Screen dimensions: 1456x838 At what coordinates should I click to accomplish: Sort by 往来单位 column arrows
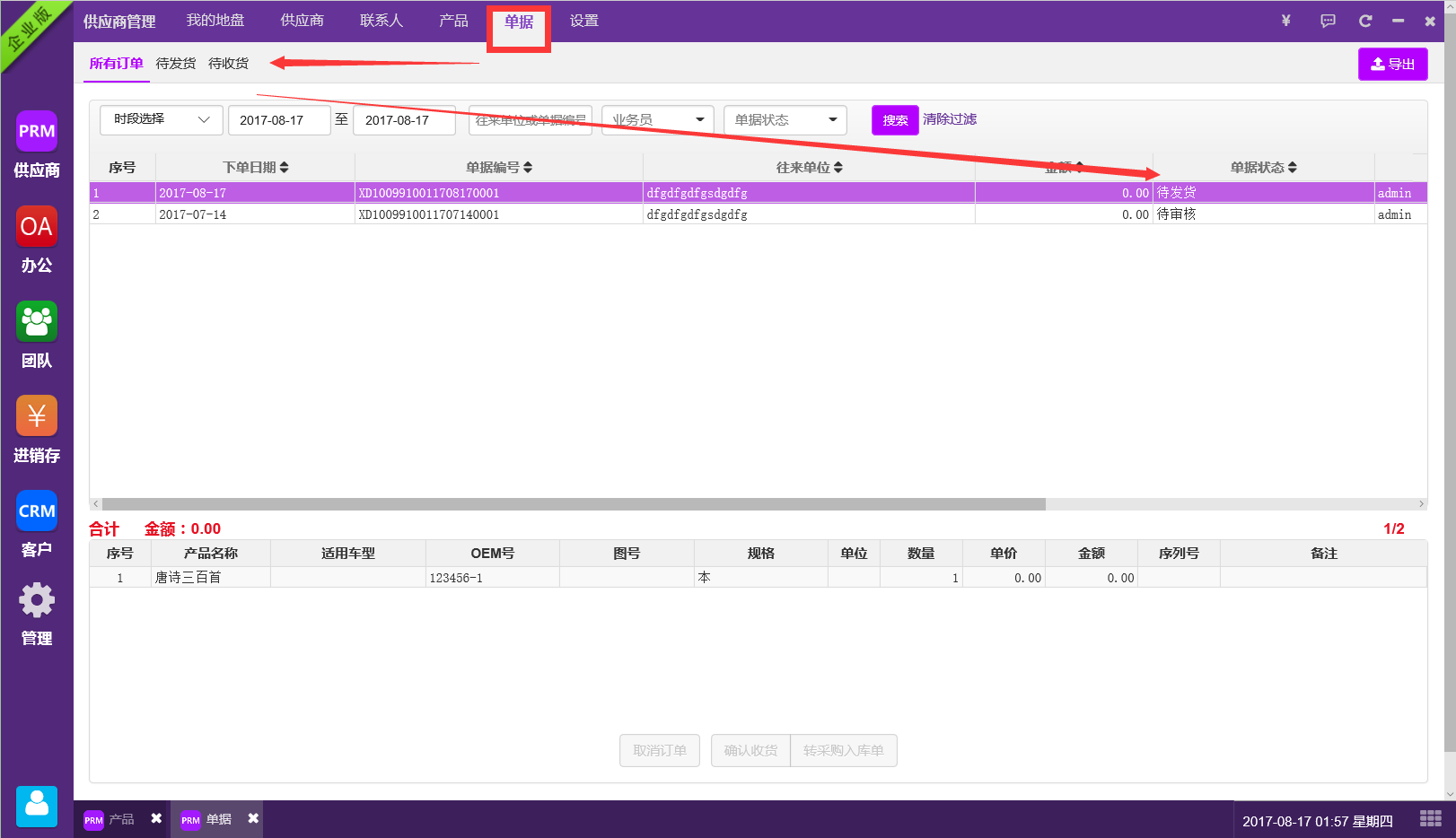point(838,167)
